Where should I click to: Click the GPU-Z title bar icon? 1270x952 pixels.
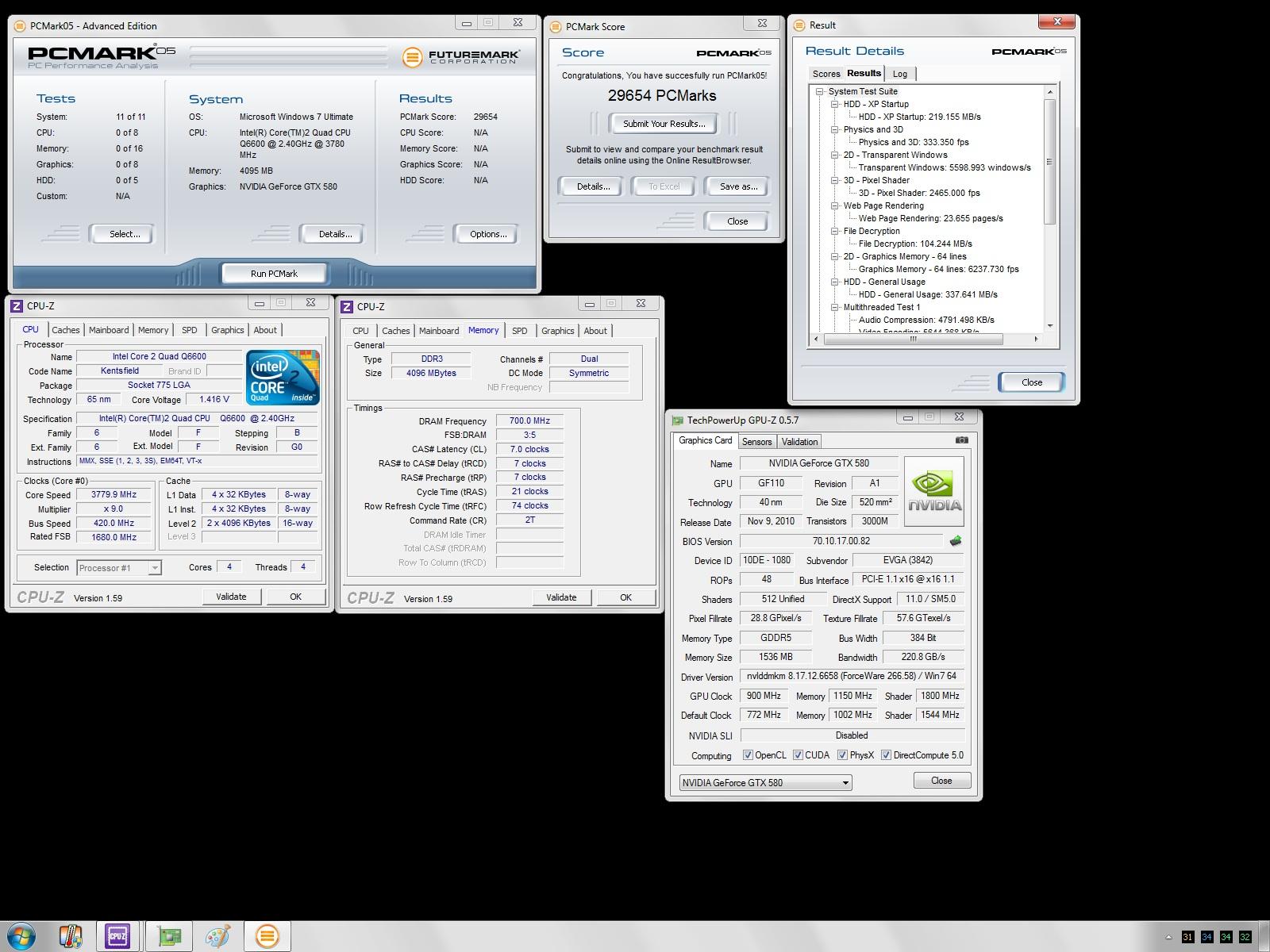point(678,420)
